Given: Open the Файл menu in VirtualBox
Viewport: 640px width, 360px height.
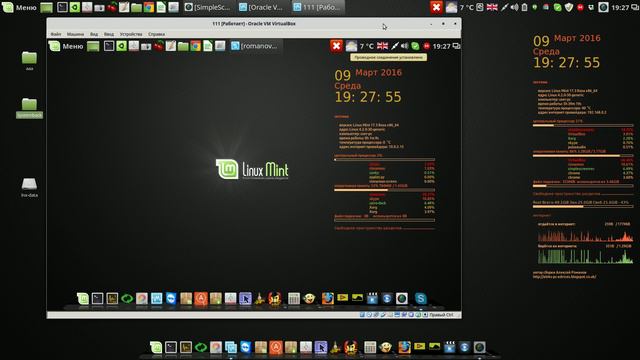Looking at the screenshot, I should [56, 34].
